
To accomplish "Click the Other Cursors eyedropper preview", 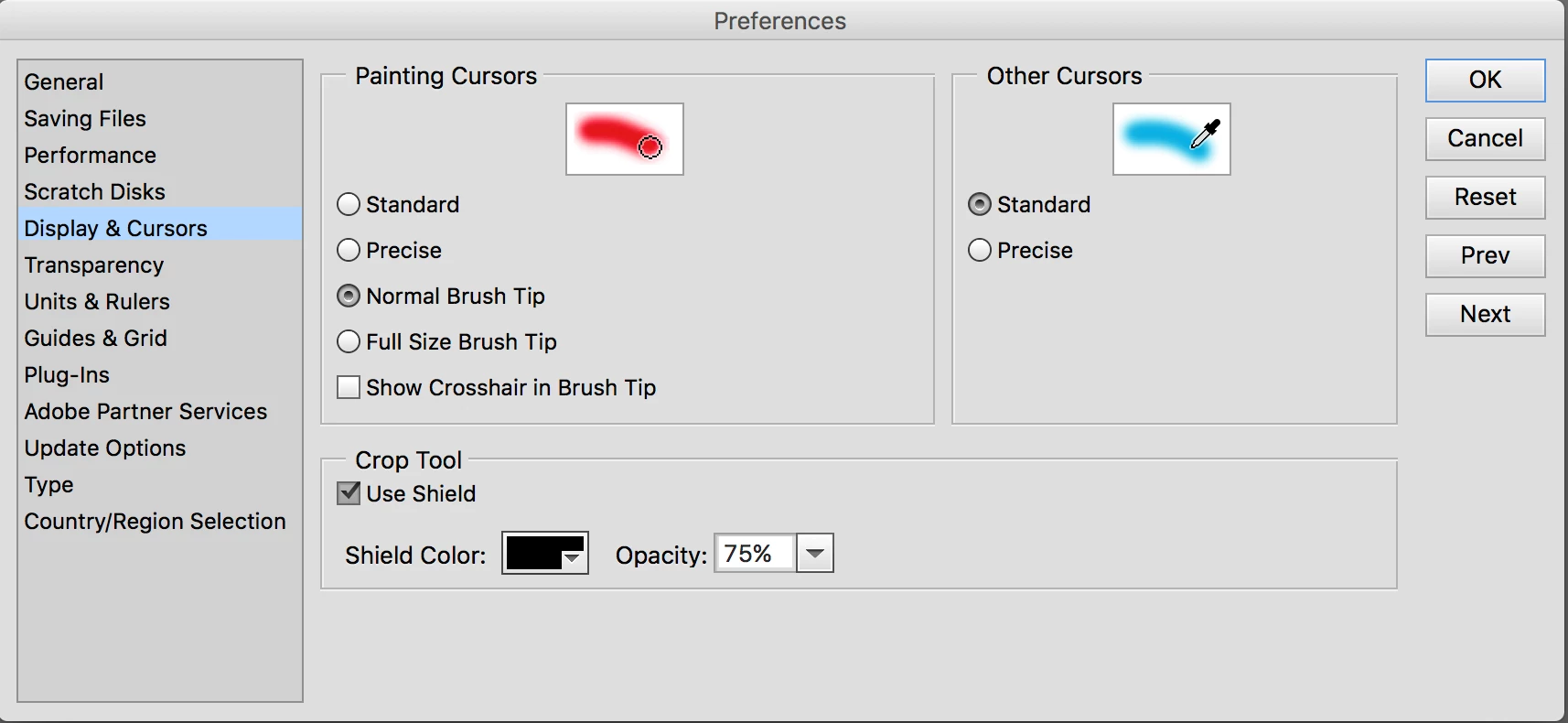I will pos(1171,139).
